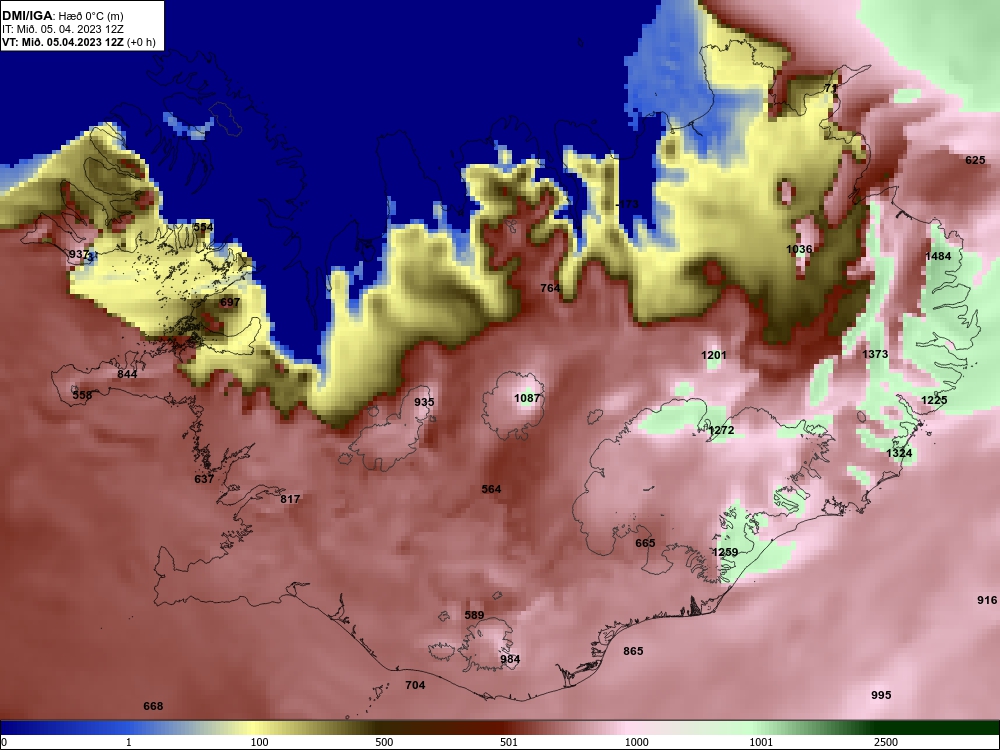
Task: Click the map value 937
Action: [79, 254]
